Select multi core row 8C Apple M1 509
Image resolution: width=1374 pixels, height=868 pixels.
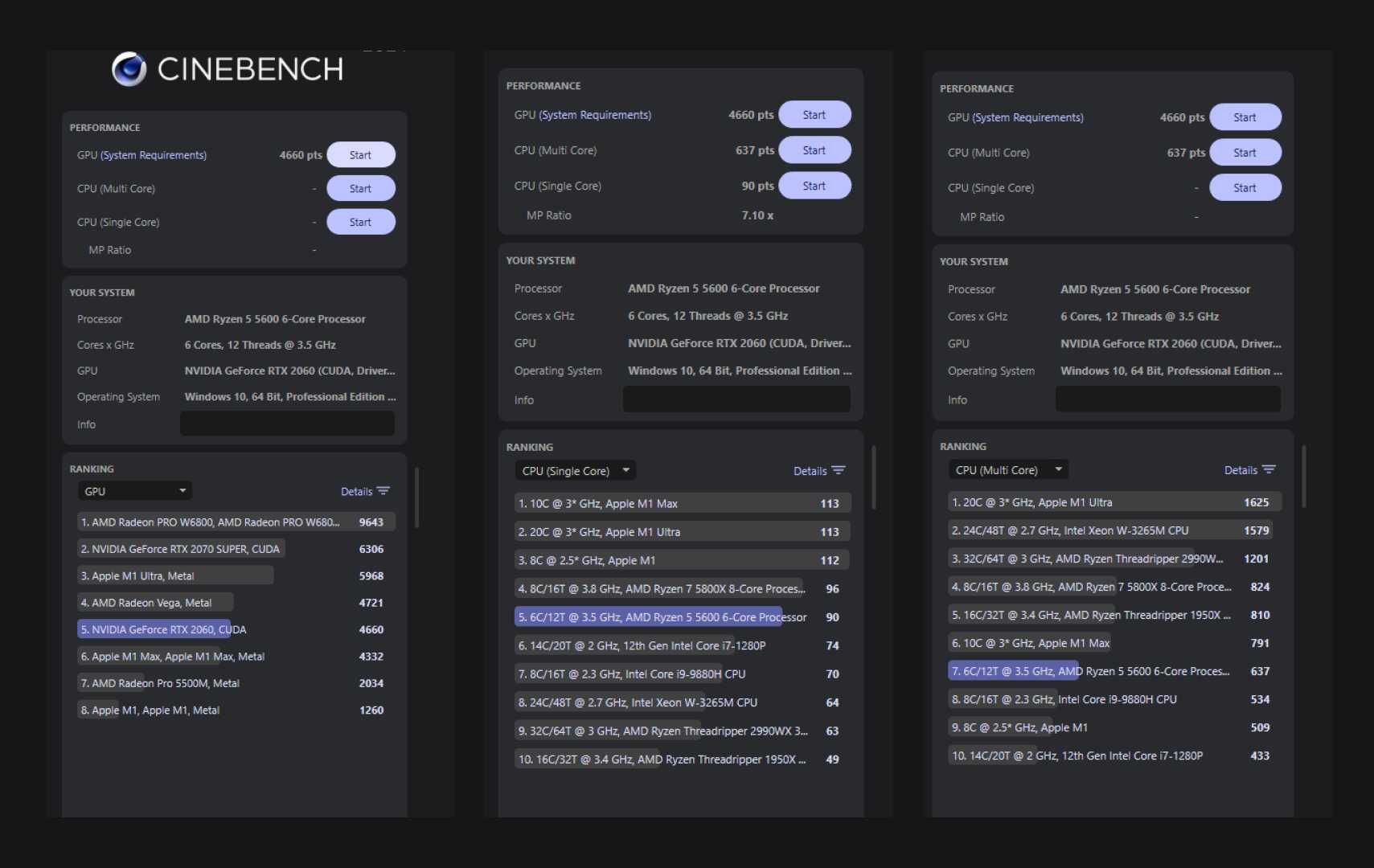pos(1114,727)
